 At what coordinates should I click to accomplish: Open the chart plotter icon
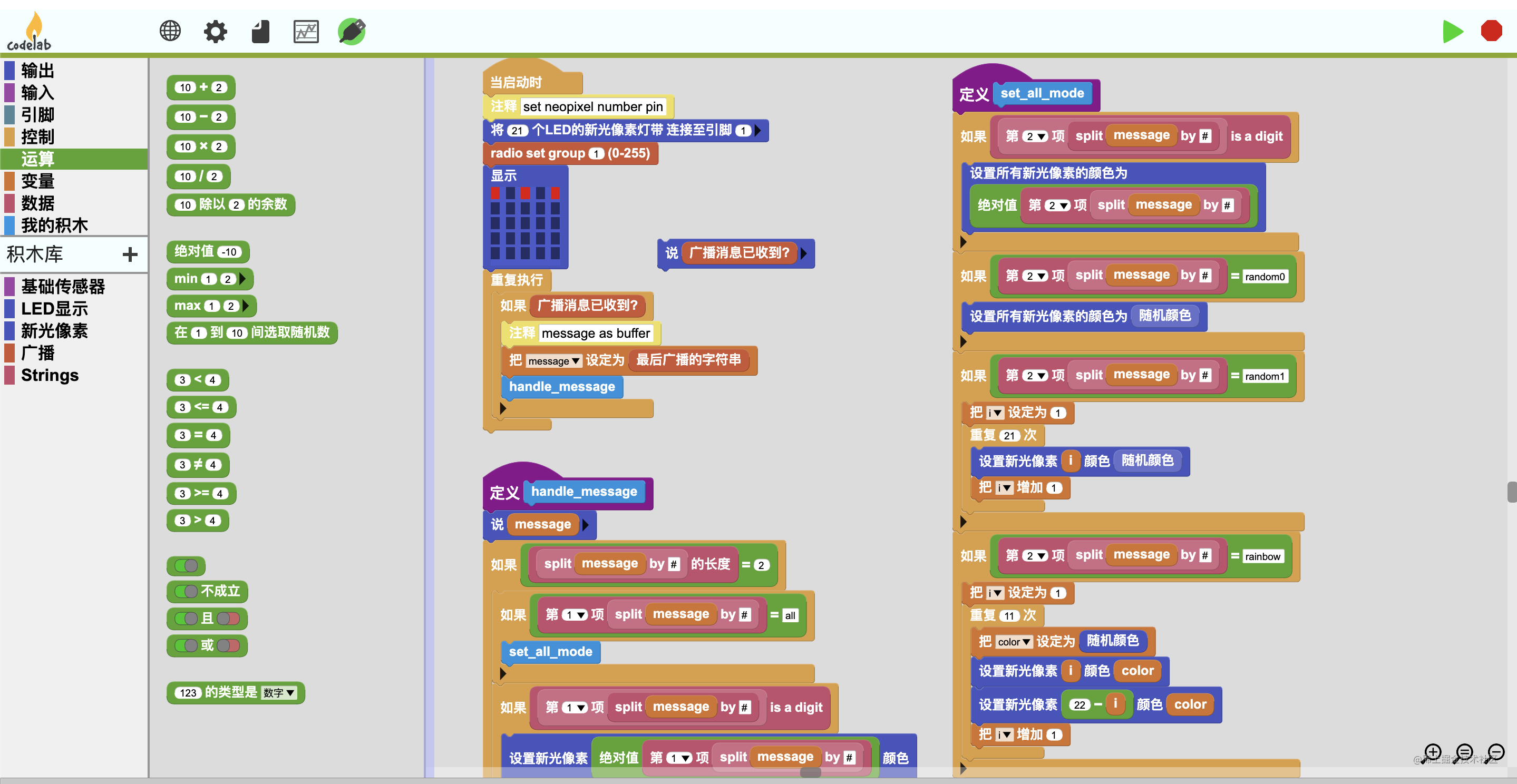coord(306,31)
